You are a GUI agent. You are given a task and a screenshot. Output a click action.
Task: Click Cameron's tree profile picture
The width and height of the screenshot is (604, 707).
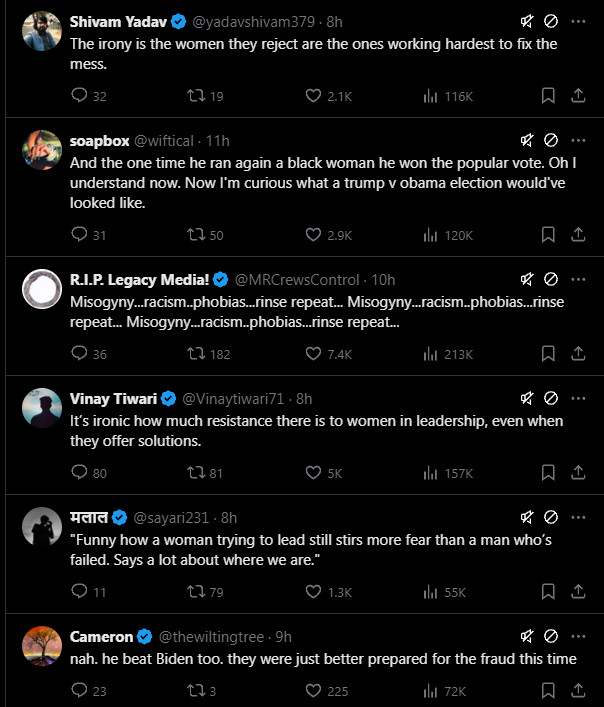[42, 645]
